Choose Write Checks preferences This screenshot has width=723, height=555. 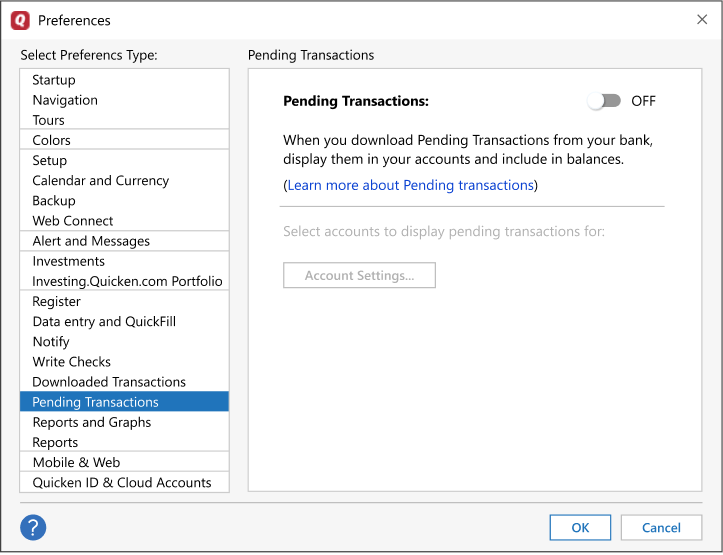pos(72,361)
